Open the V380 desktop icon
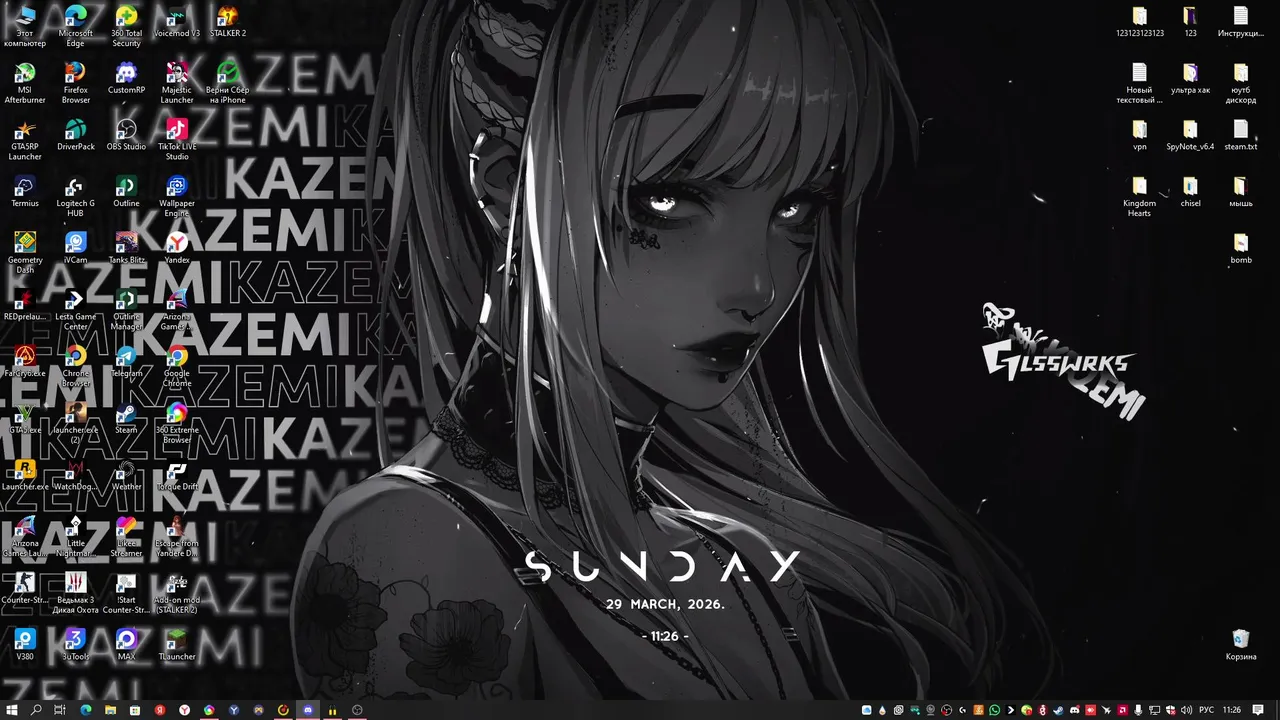This screenshot has width=1280, height=720. pyautogui.click(x=25, y=643)
